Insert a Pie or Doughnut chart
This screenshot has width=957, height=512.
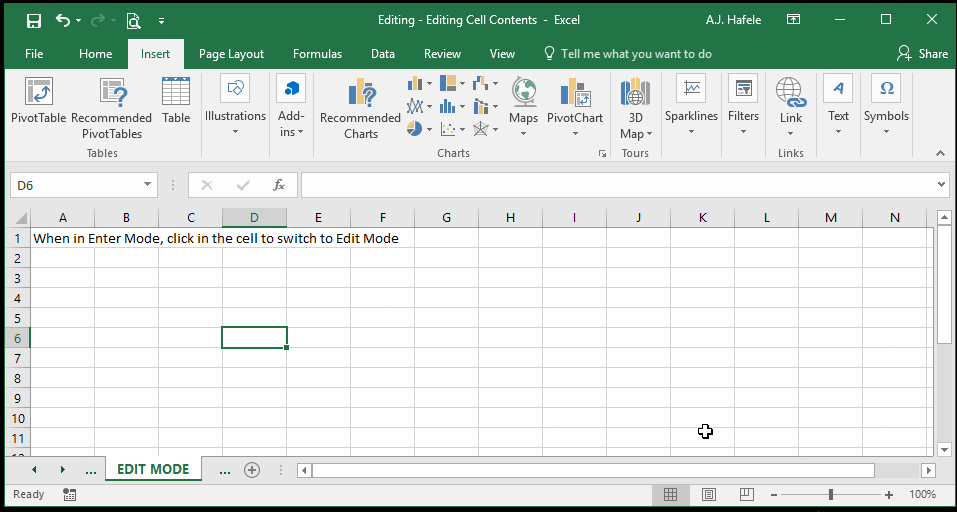pos(419,129)
